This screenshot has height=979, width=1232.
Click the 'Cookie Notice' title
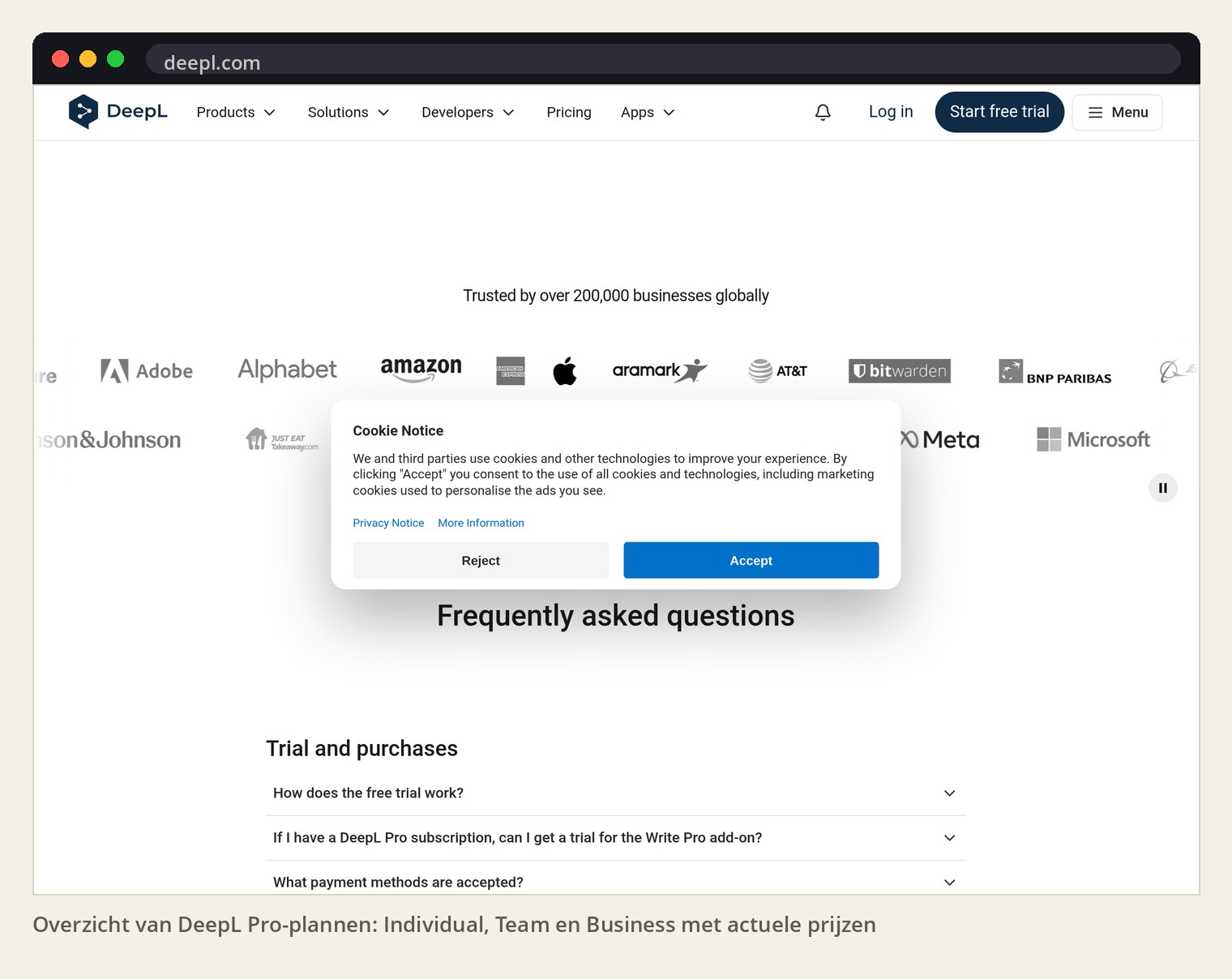[x=398, y=431]
